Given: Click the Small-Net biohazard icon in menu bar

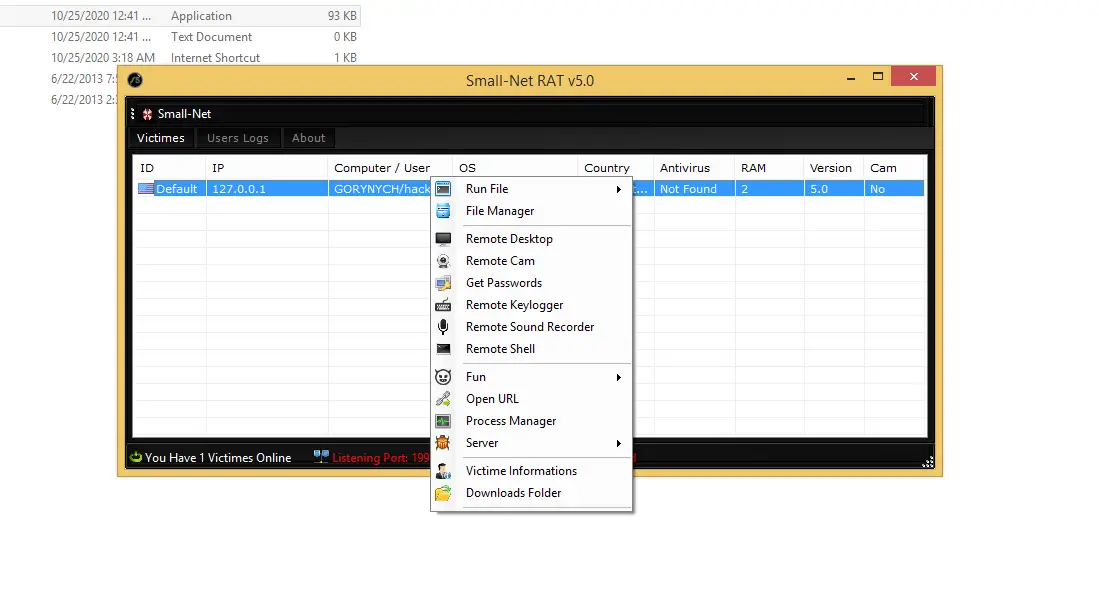Looking at the screenshot, I should pos(146,113).
